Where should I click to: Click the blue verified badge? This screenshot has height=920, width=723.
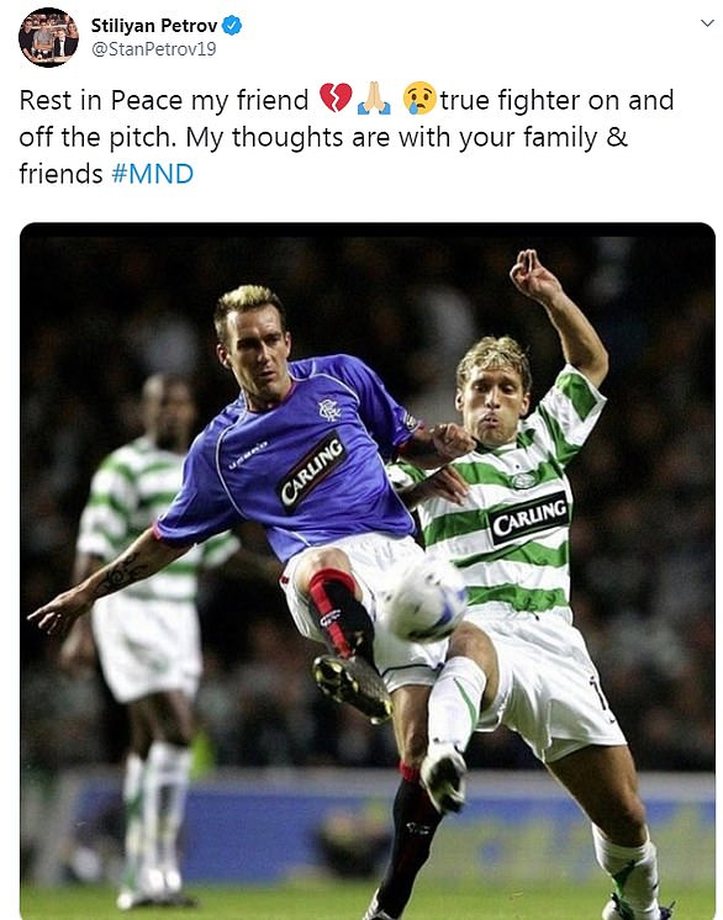click(232, 26)
